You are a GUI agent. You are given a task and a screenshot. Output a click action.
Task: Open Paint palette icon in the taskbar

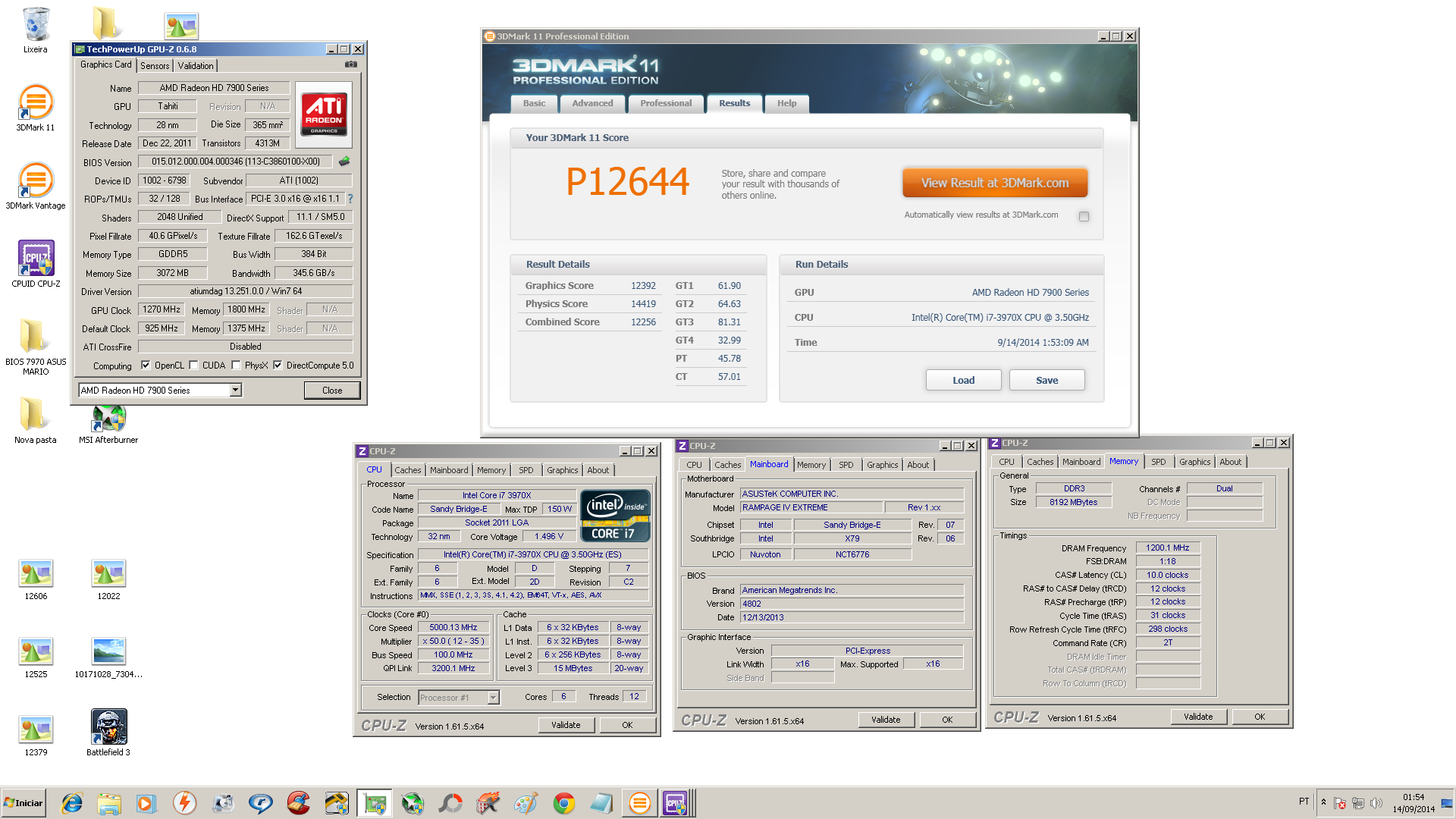pyautogui.click(x=526, y=803)
